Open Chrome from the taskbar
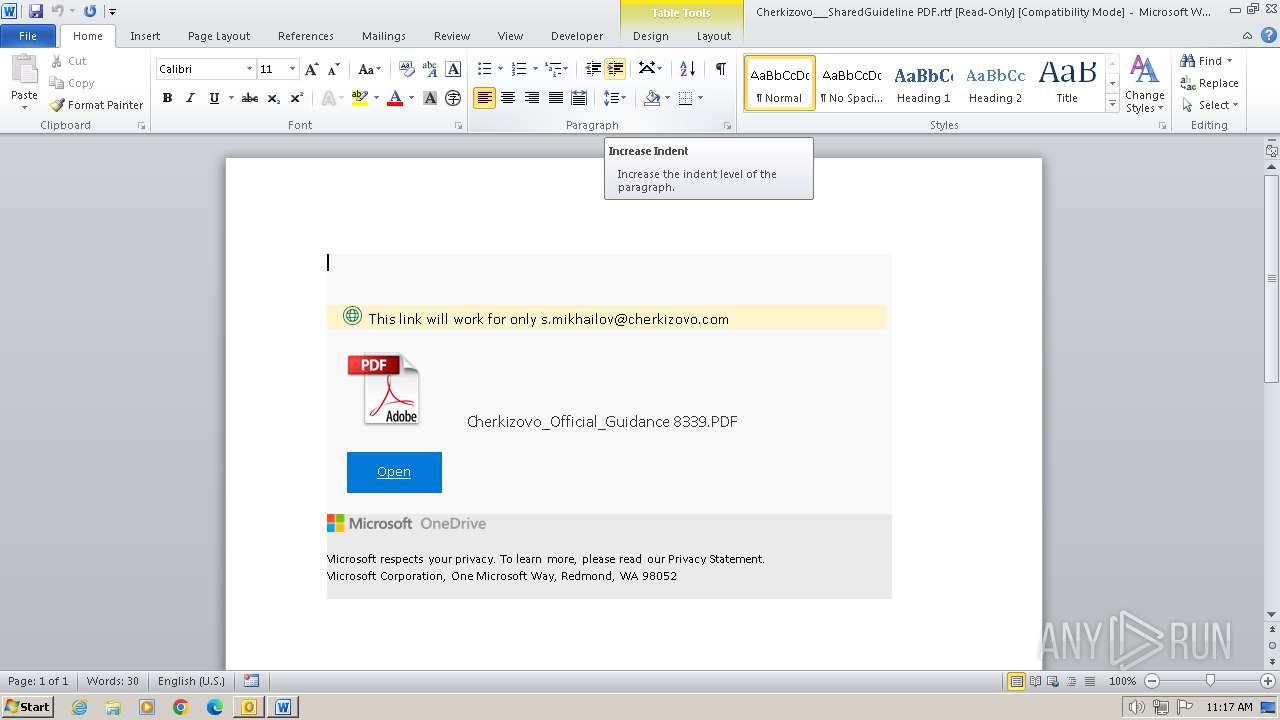The width and height of the screenshot is (1280, 720). pos(181,707)
